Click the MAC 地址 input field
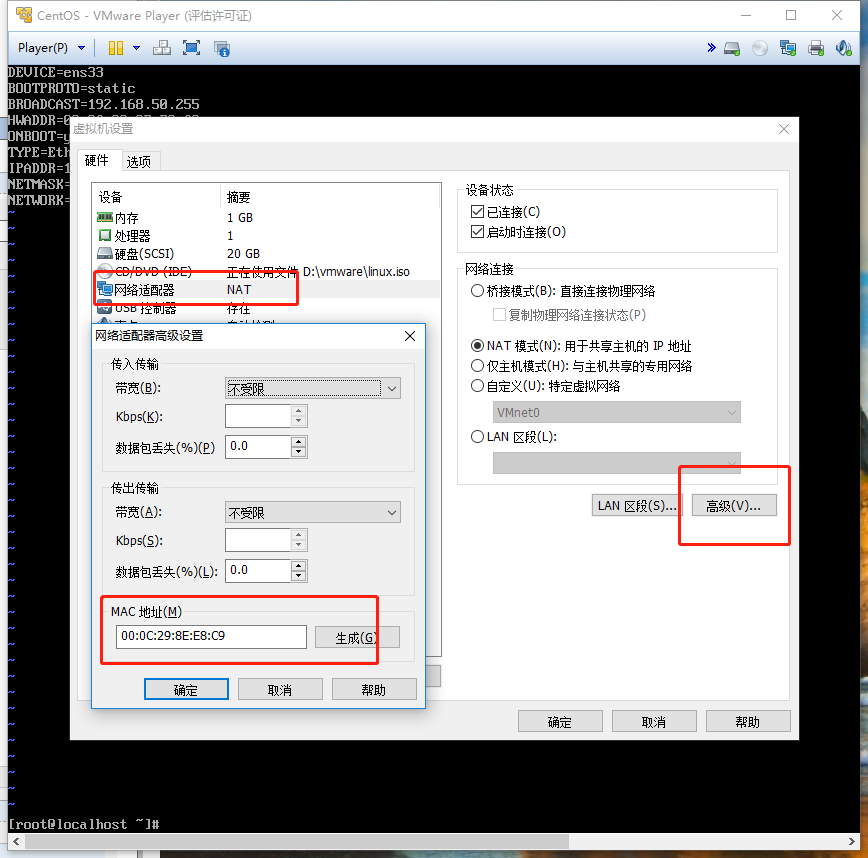 [x=211, y=636]
